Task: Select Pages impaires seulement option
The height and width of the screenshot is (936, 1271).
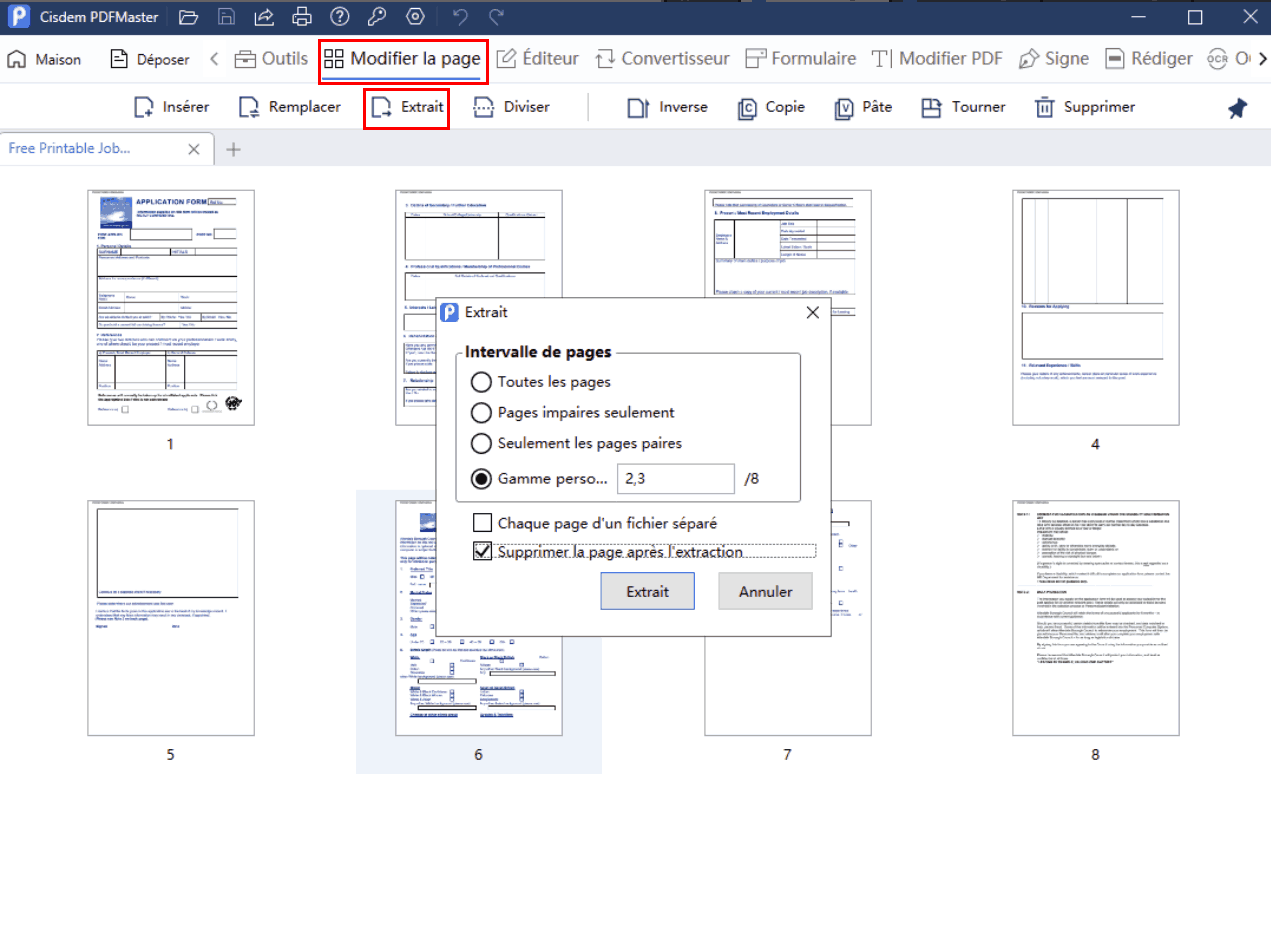Action: coord(572,413)
